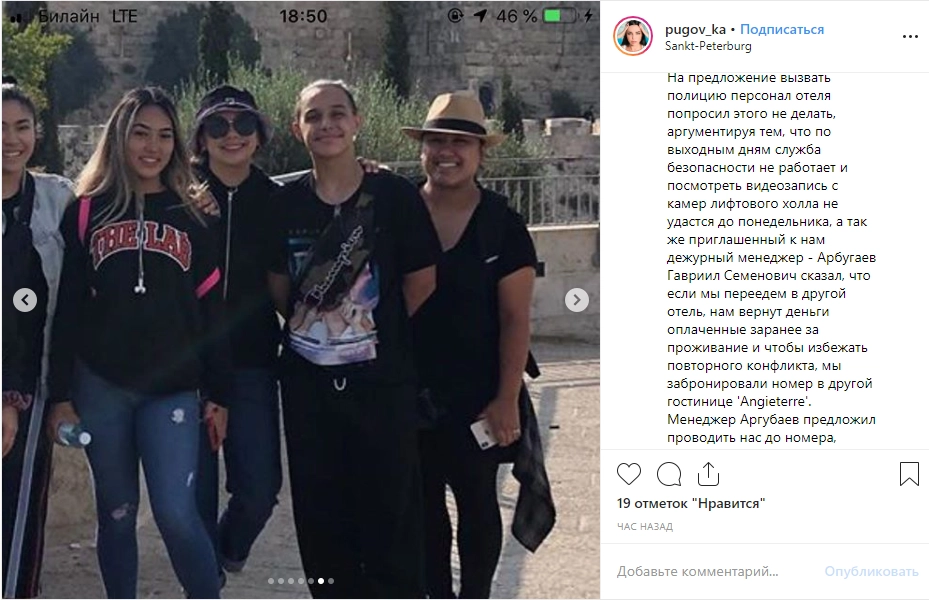
Task: Open the pugov_ka username link
Action: (x=695, y=29)
